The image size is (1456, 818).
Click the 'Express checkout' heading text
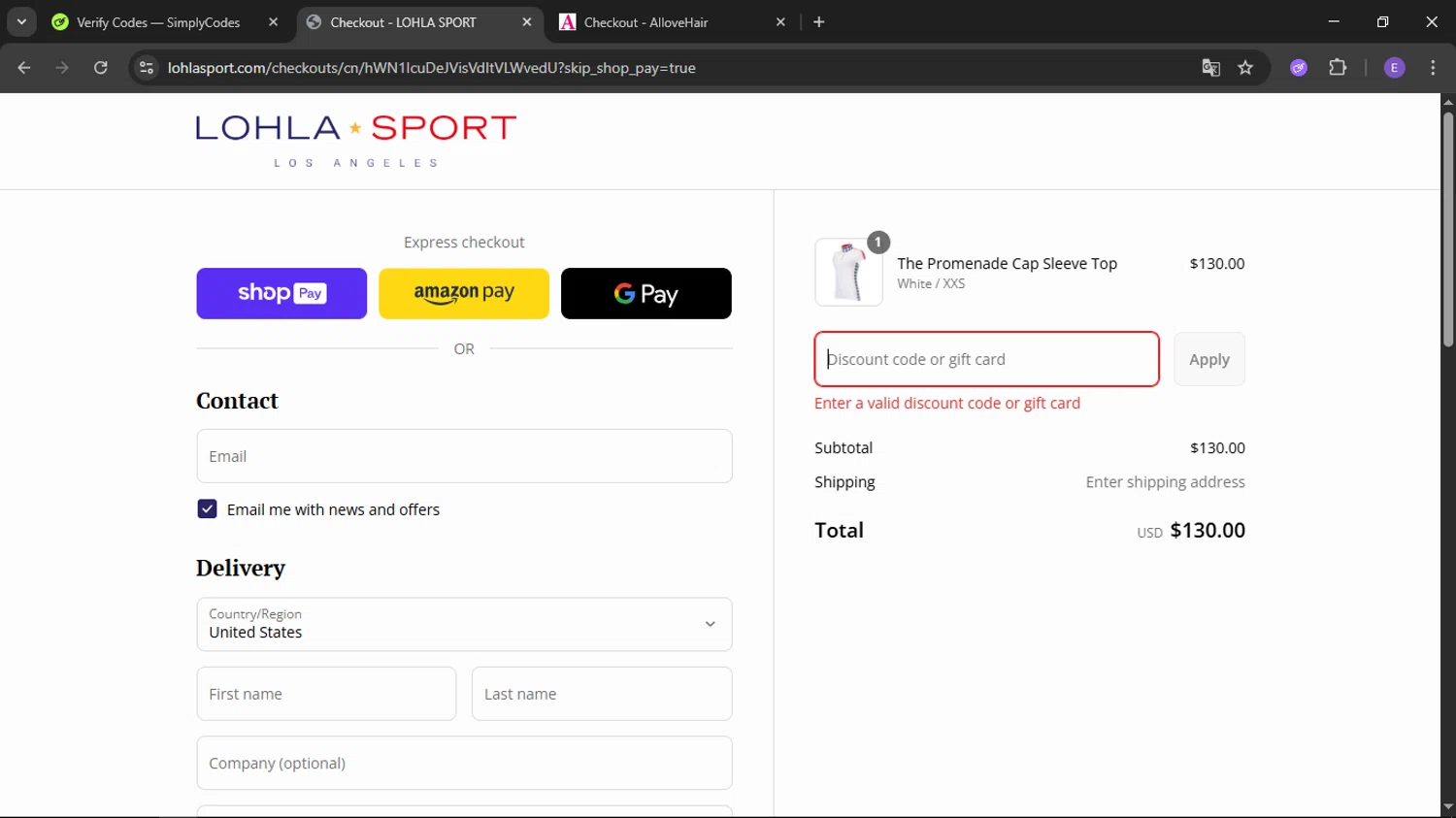464,243
